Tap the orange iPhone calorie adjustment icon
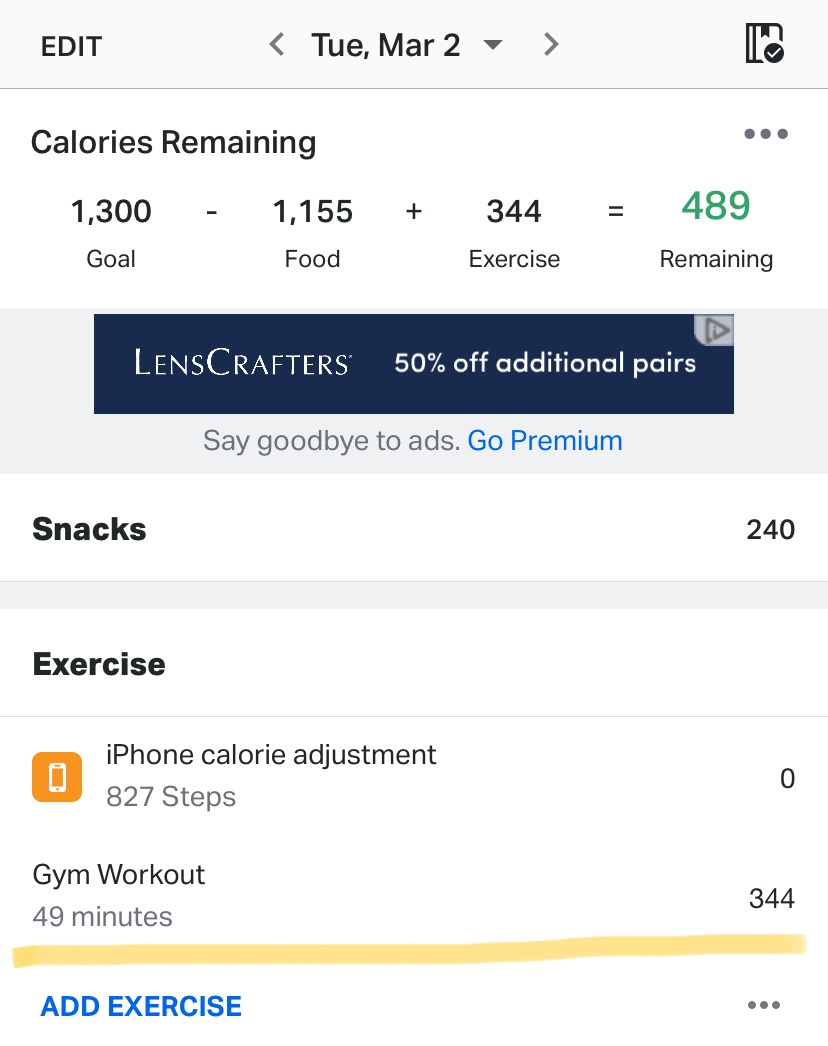This screenshot has height=1046, width=828. 57,777
